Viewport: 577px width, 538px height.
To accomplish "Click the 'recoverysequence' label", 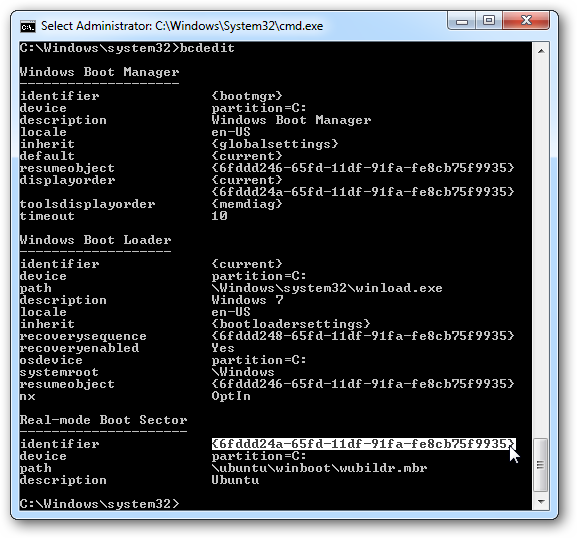I will tap(83, 336).
